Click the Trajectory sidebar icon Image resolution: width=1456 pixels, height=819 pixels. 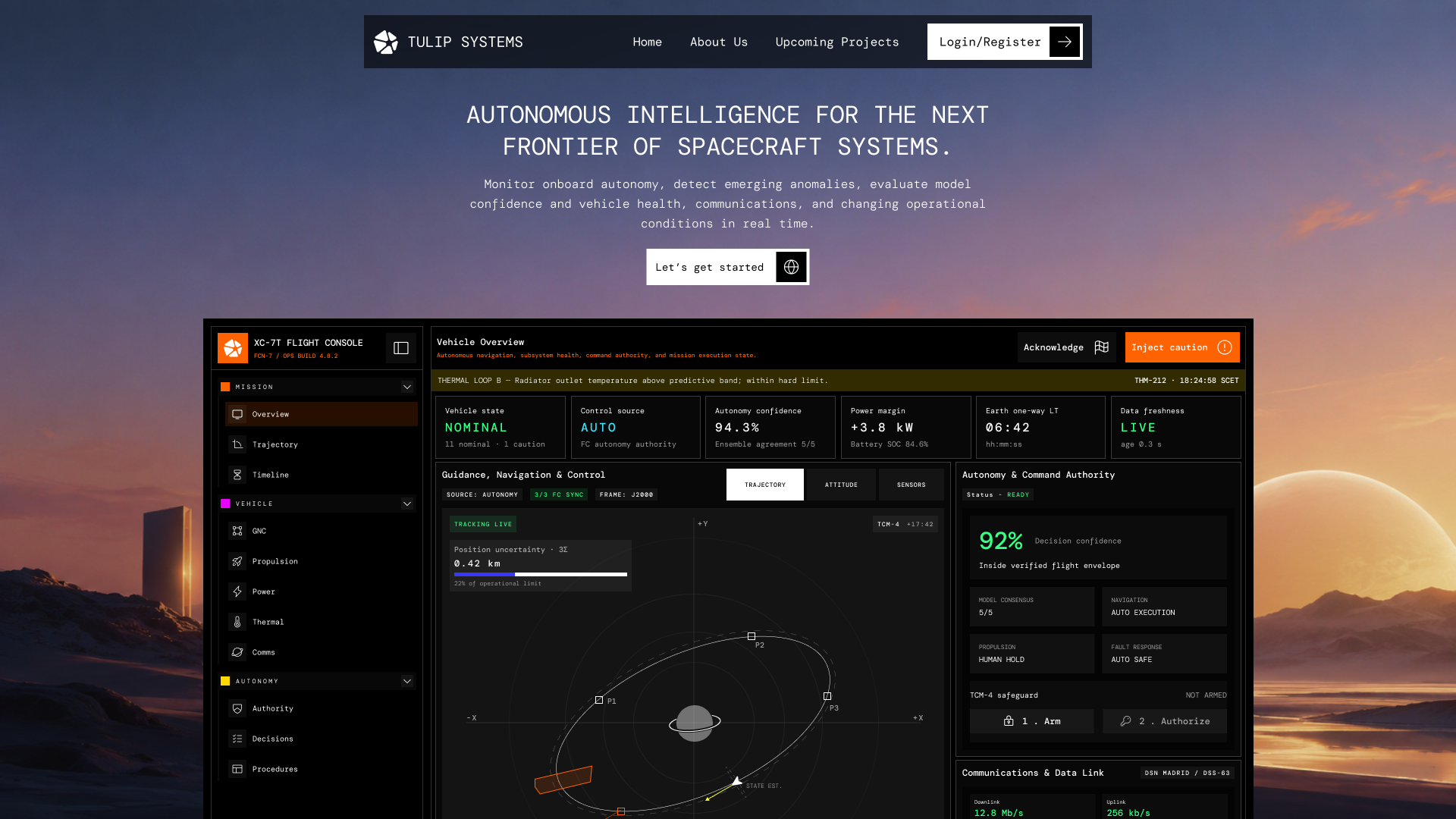pyautogui.click(x=237, y=444)
